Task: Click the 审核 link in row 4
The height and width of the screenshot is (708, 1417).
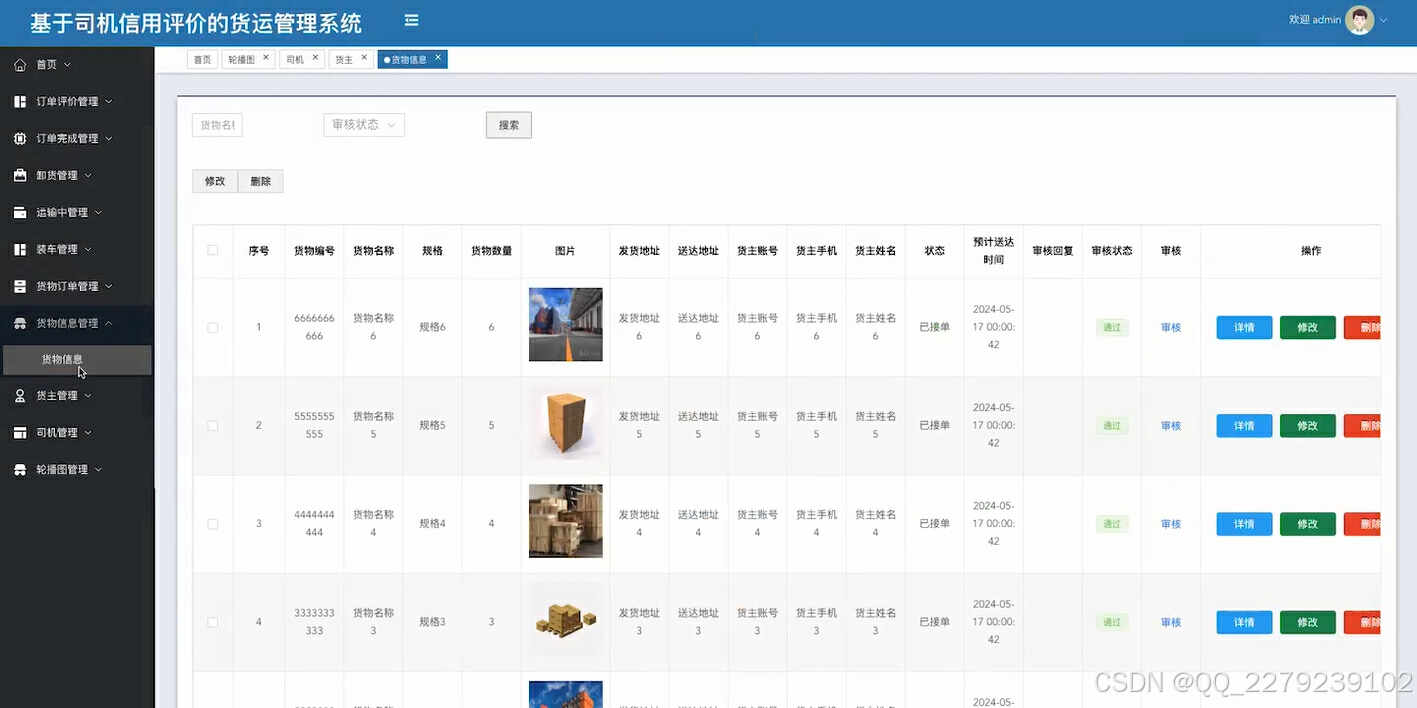Action: coord(1171,621)
